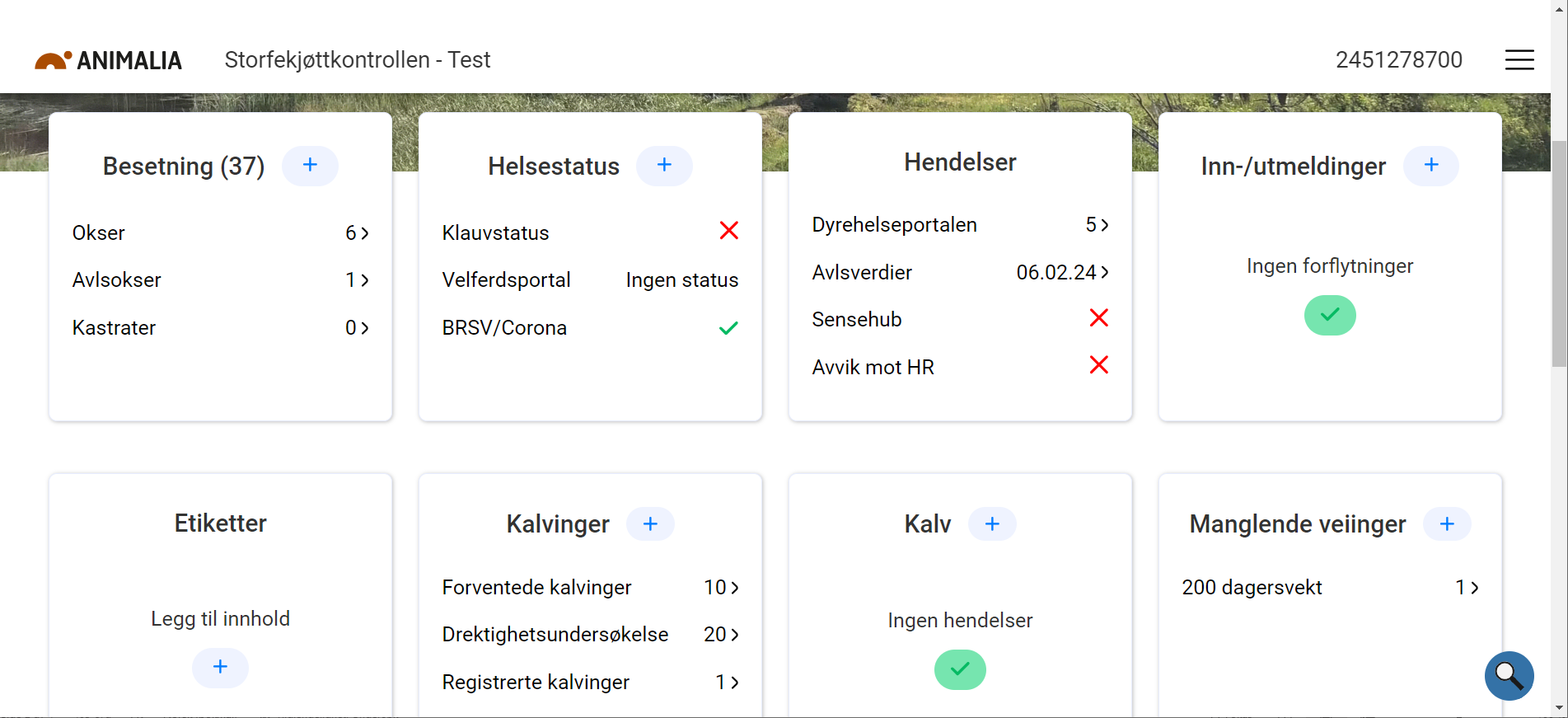1568x718 pixels.
Task: Click the vertical page scrollbar
Action: [x=1559, y=256]
